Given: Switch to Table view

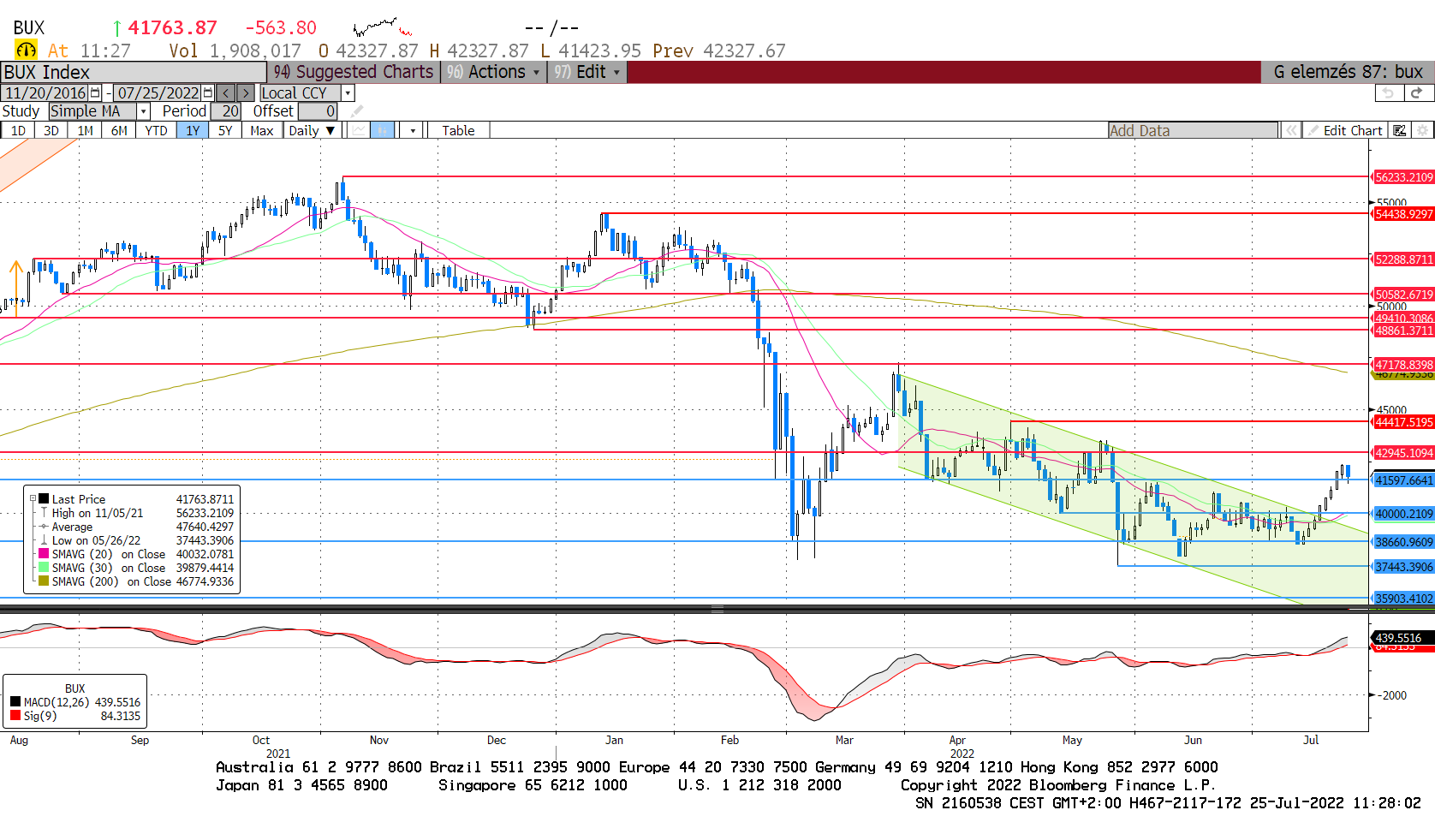Looking at the screenshot, I should (458, 130).
